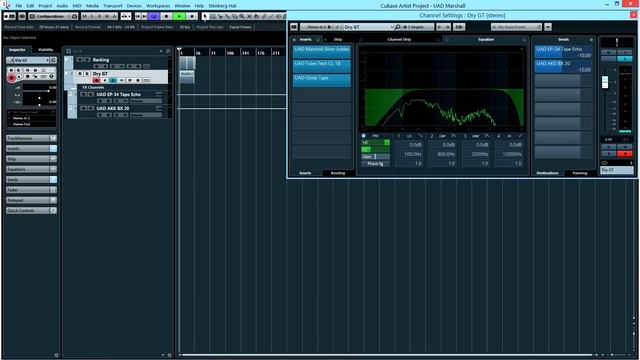
Task: Click the Stop transport button
Action: [166, 16]
